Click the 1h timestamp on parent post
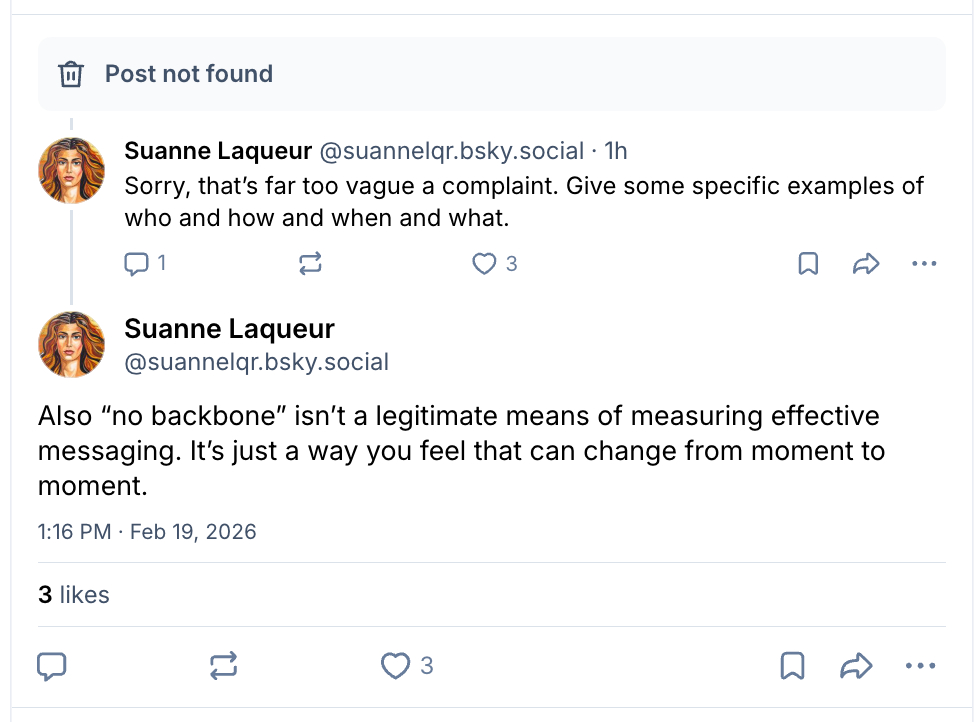The image size is (974, 722). point(616,151)
